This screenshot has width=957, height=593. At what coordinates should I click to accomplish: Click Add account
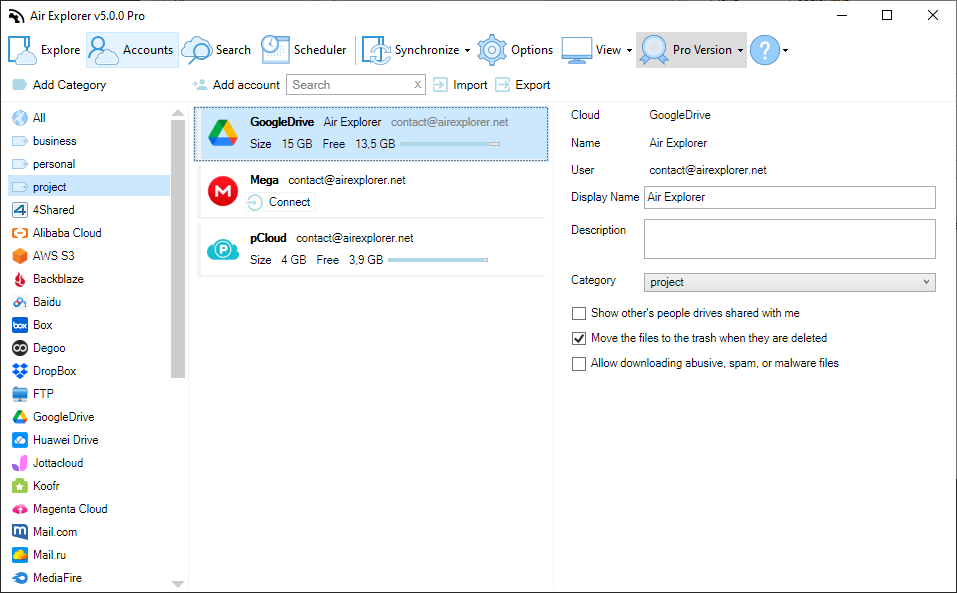(236, 85)
